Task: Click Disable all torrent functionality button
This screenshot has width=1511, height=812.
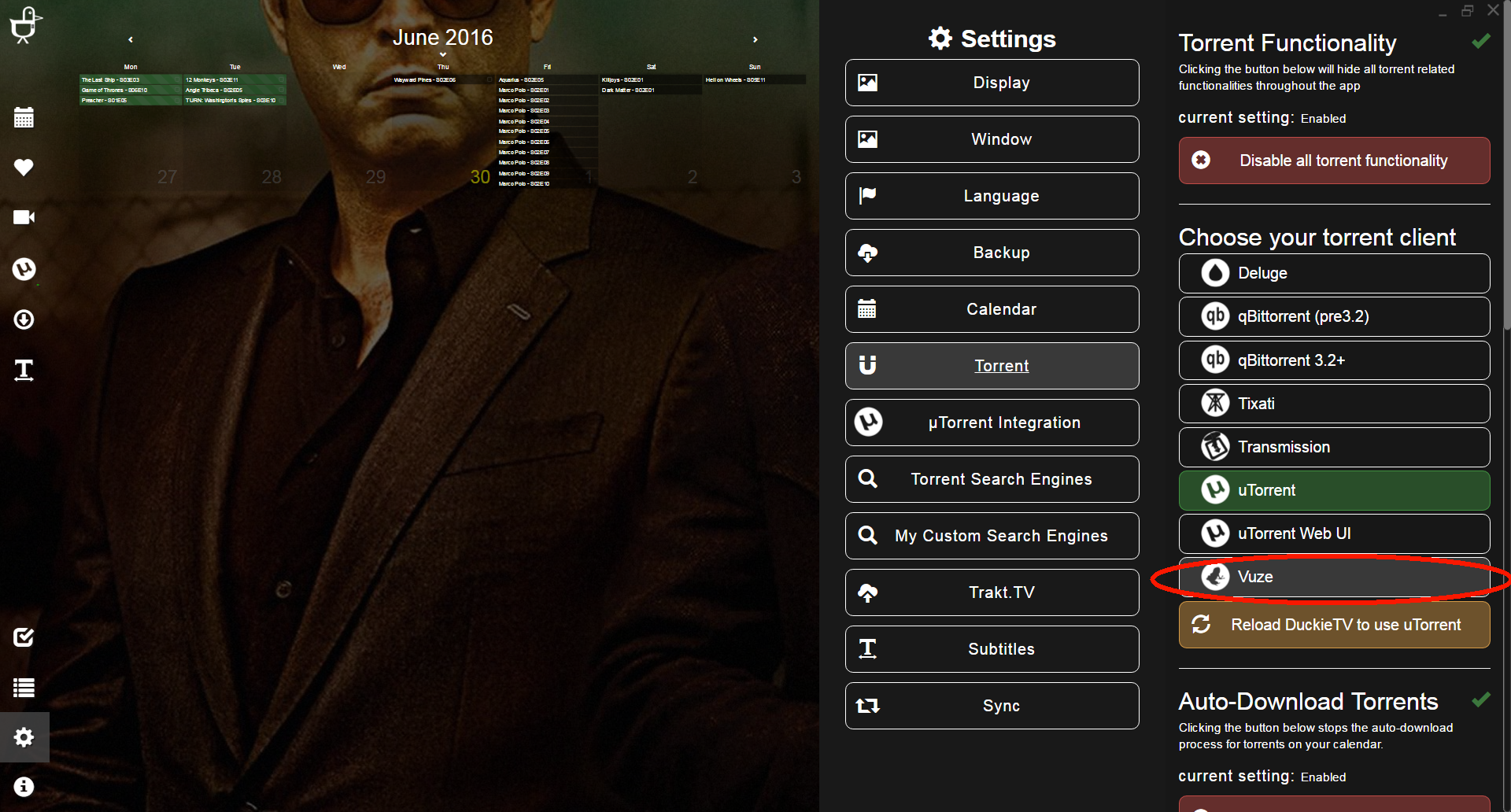Action: coord(1334,161)
